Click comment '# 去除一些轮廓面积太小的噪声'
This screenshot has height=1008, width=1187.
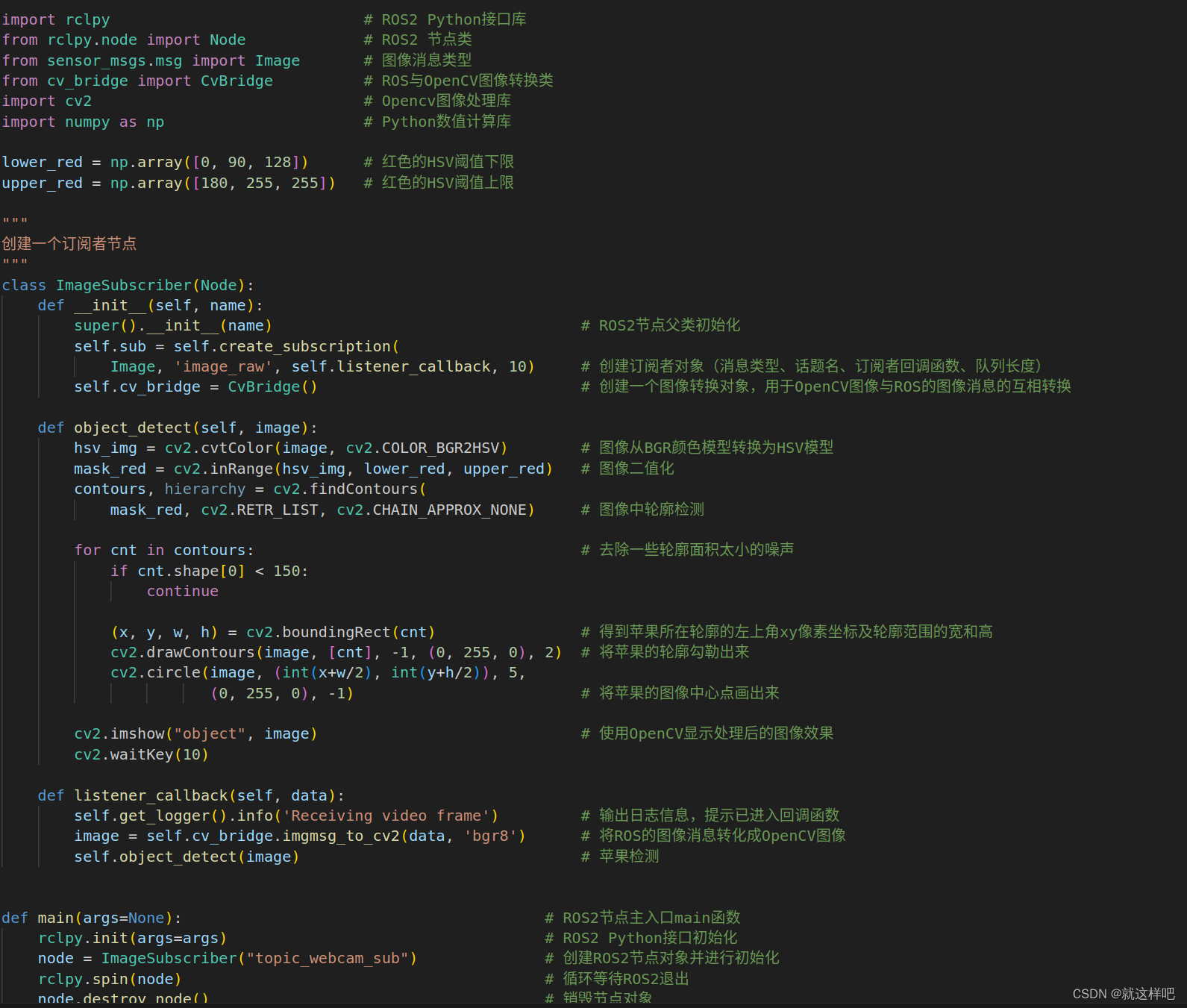coord(687,550)
